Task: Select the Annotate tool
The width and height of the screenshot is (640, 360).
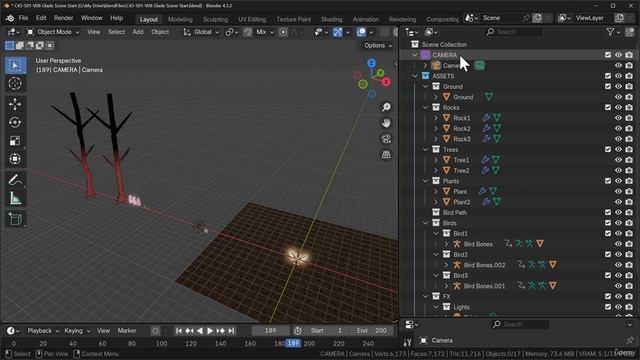Action: click(15, 180)
